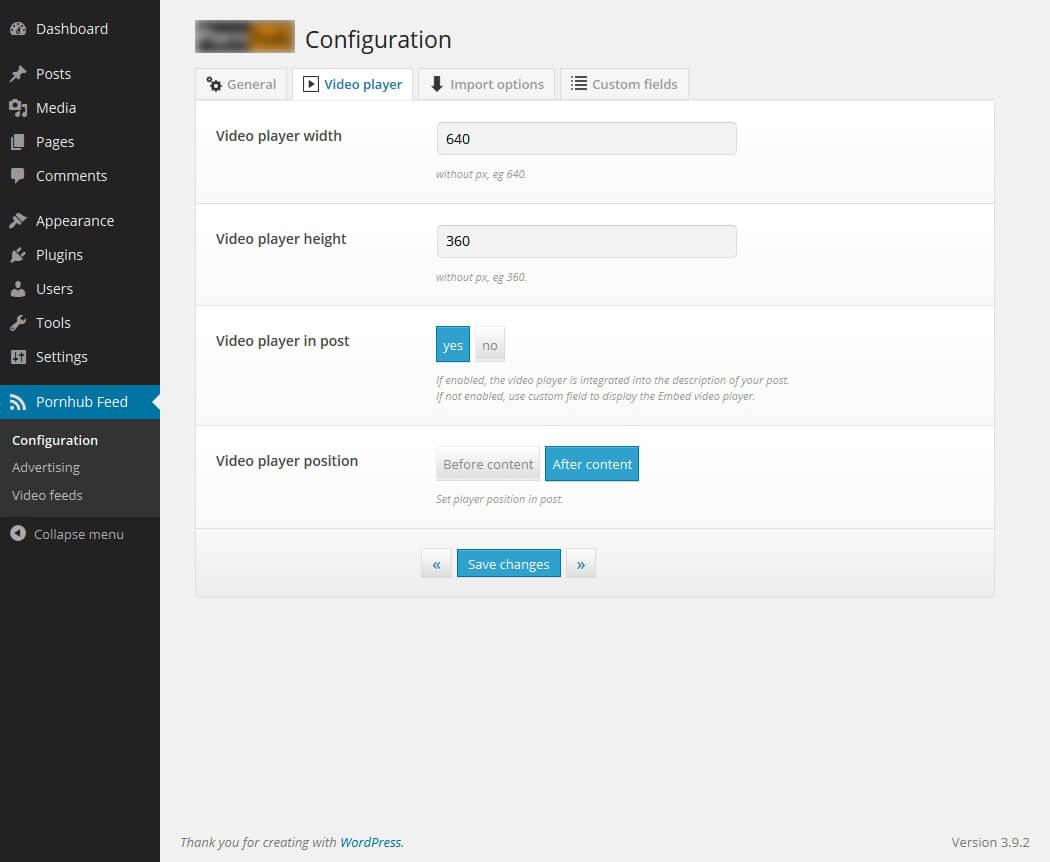Click the 'Video player width' label
Screen dimensions: 1050x862
coord(279,136)
